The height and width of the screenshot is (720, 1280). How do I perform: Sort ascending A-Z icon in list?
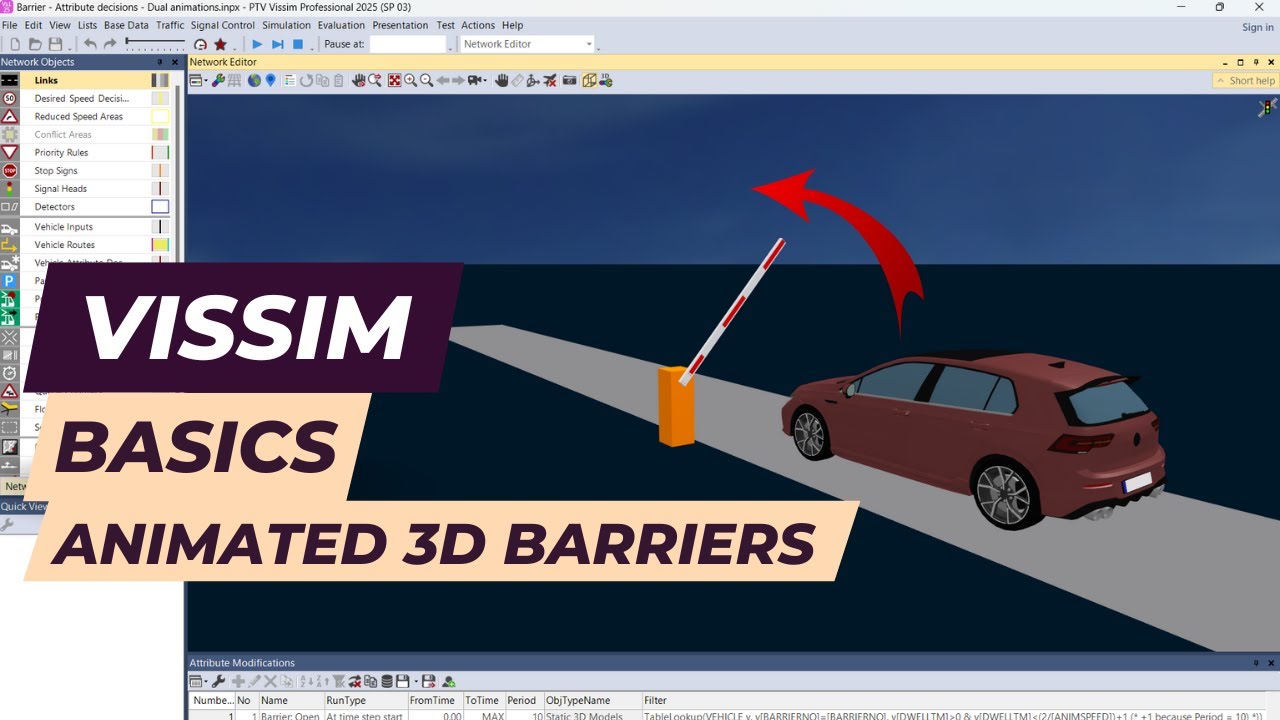[x=306, y=681]
